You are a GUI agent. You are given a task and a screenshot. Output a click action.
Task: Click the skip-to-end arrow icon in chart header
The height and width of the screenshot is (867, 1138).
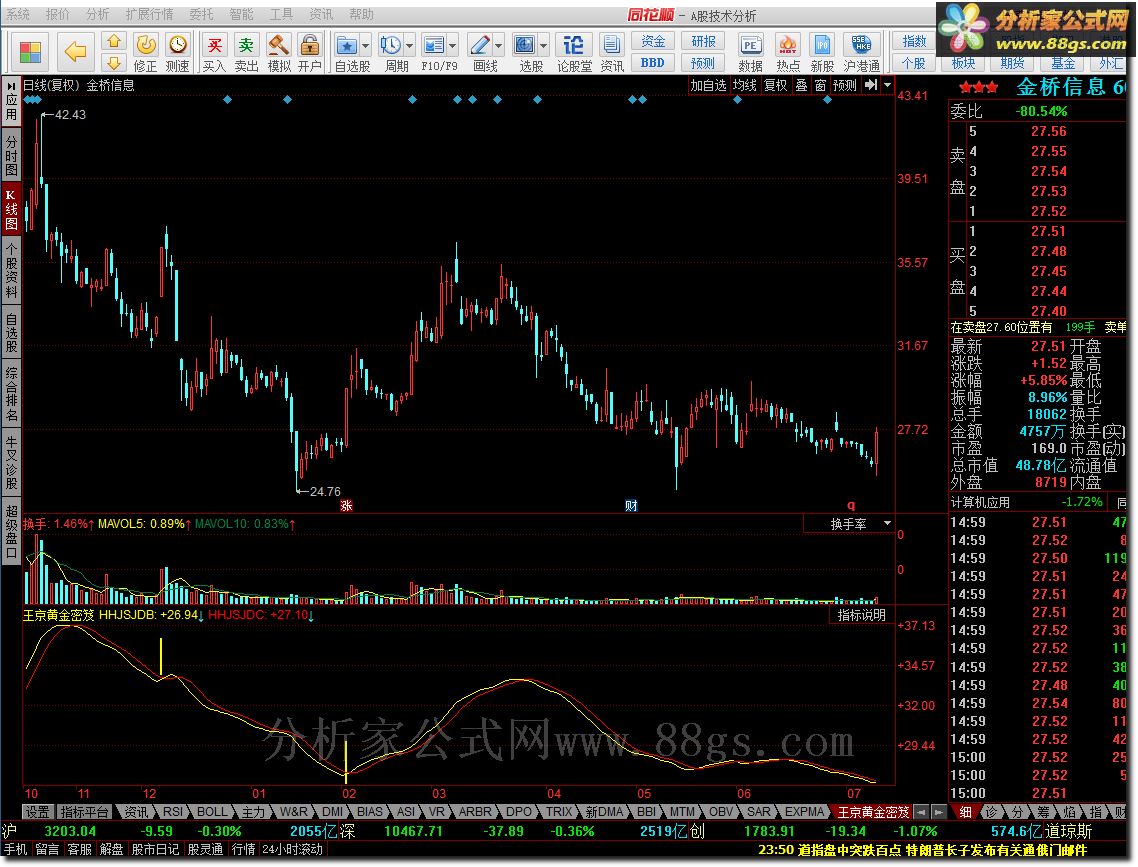(872, 86)
